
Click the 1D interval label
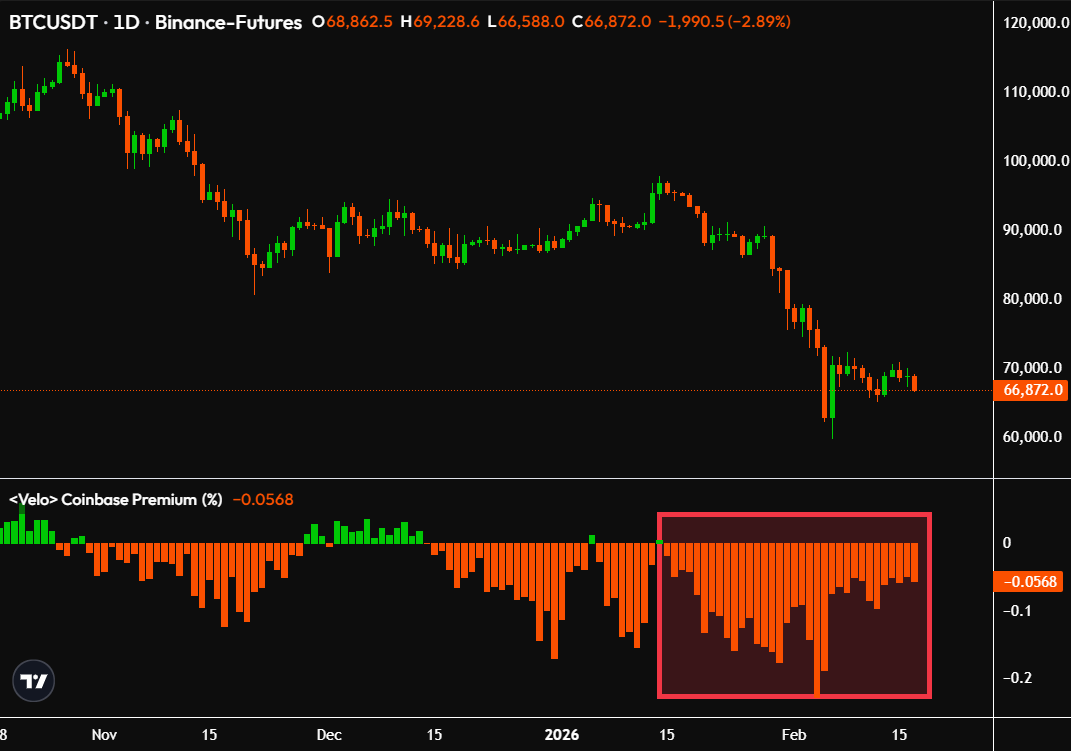[126, 23]
